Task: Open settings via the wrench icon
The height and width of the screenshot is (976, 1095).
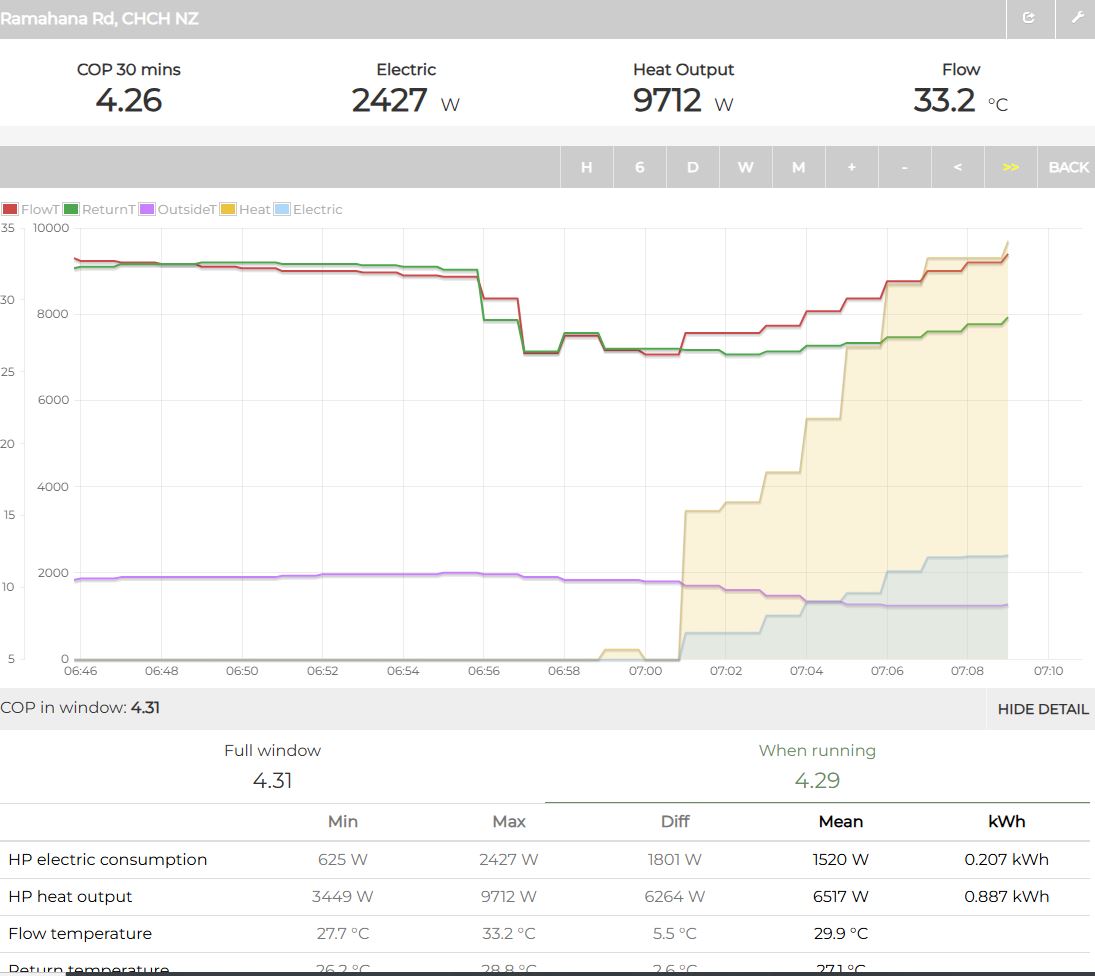Action: coord(1077,19)
